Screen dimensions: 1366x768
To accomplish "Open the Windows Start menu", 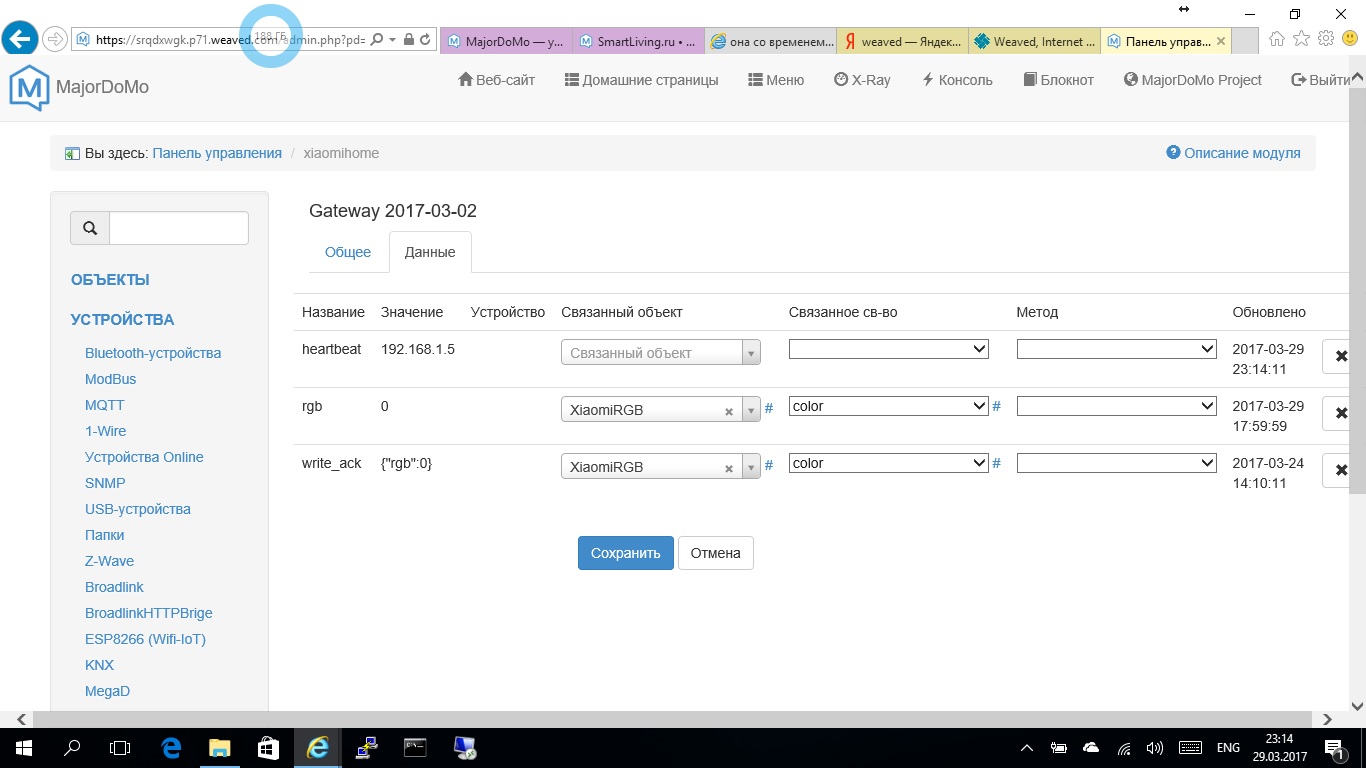I will [x=23, y=747].
